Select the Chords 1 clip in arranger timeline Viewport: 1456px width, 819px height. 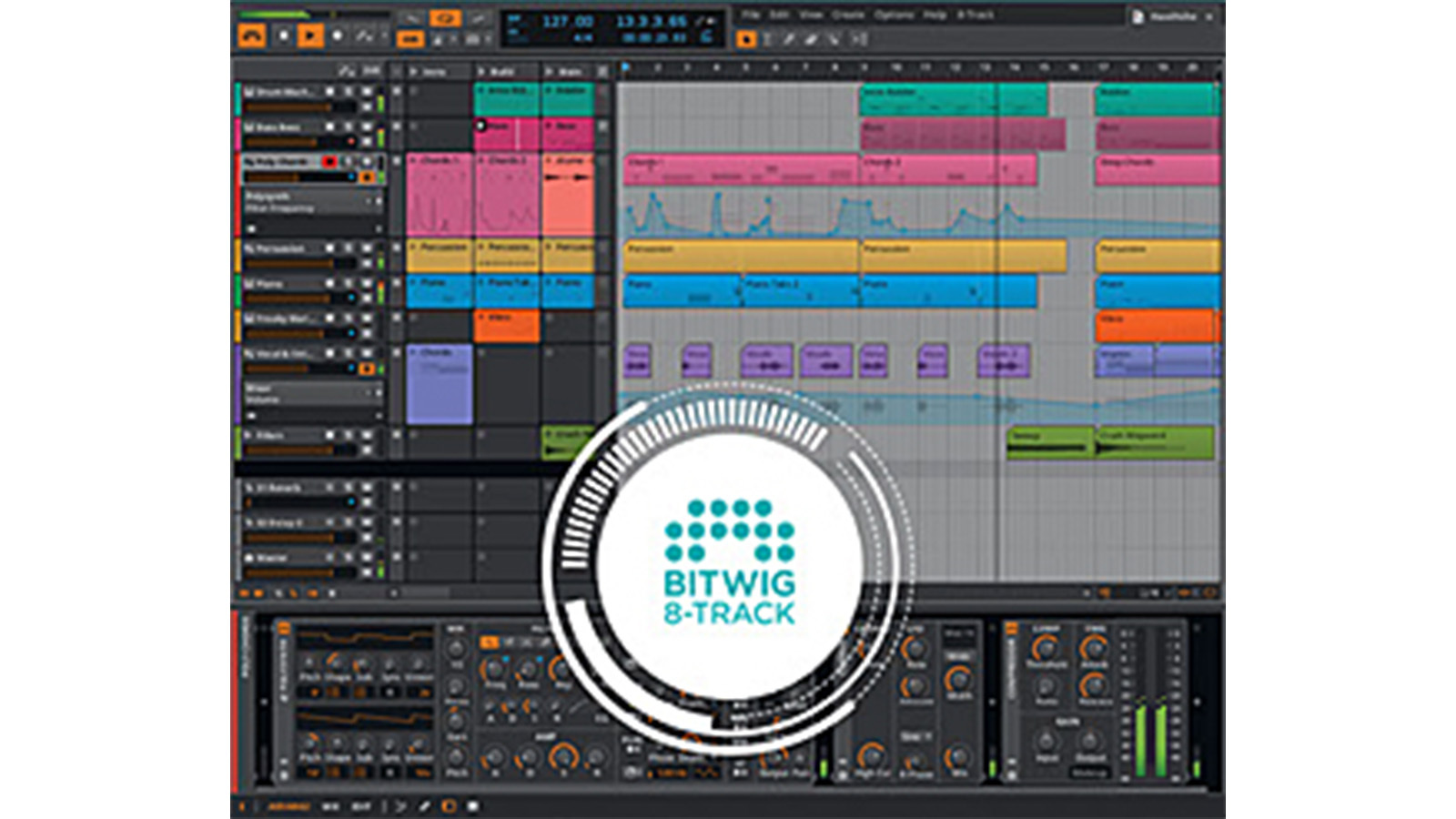(x=741, y=170)
